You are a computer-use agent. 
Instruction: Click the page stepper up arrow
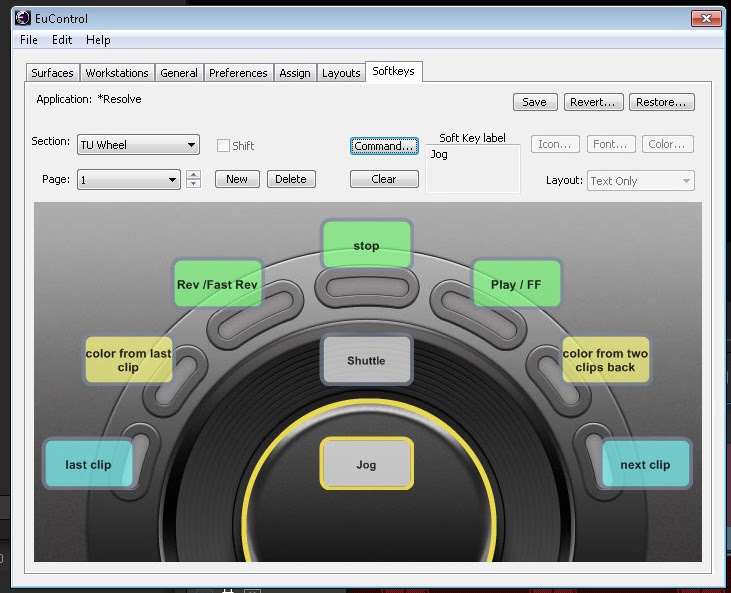tap(194, 175)
